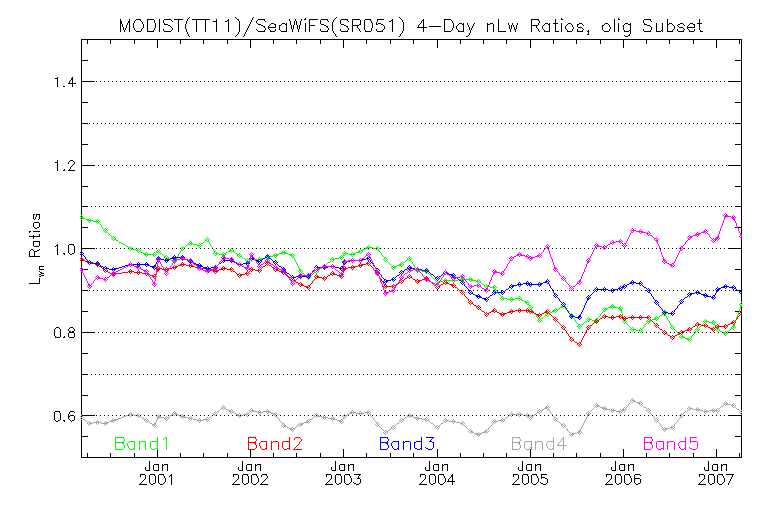768x512 pixels.
Task: Click the 1.2 y-axis tick label
Action: point(64,166)
